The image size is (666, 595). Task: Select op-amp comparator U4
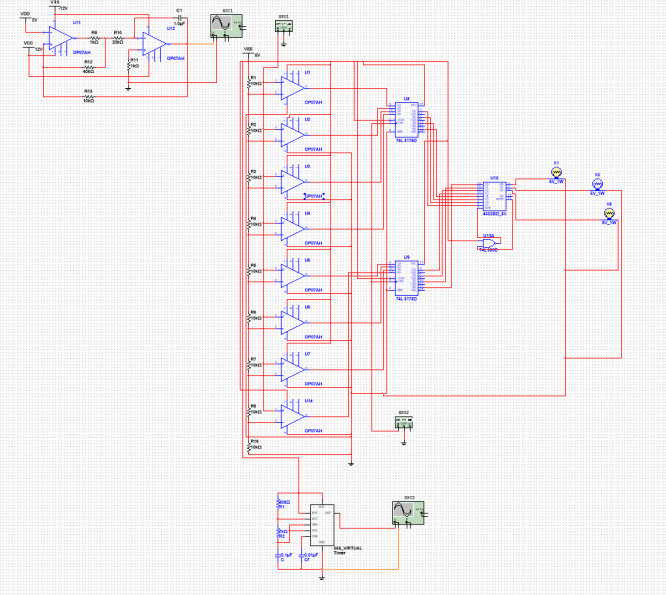[292, 229]
